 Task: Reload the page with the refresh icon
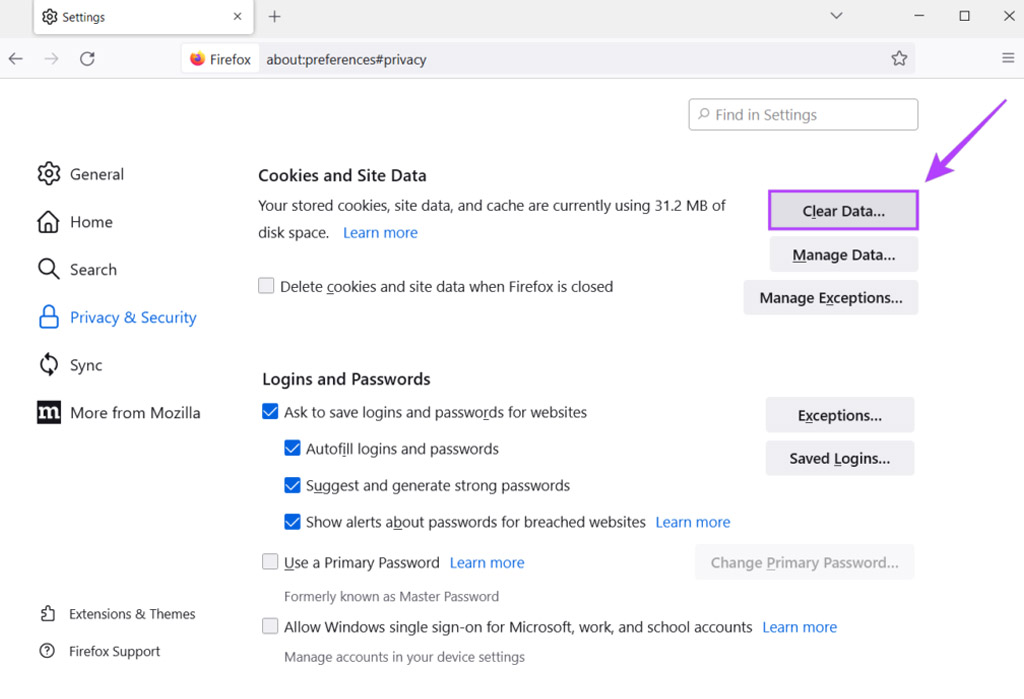[87, 59]
